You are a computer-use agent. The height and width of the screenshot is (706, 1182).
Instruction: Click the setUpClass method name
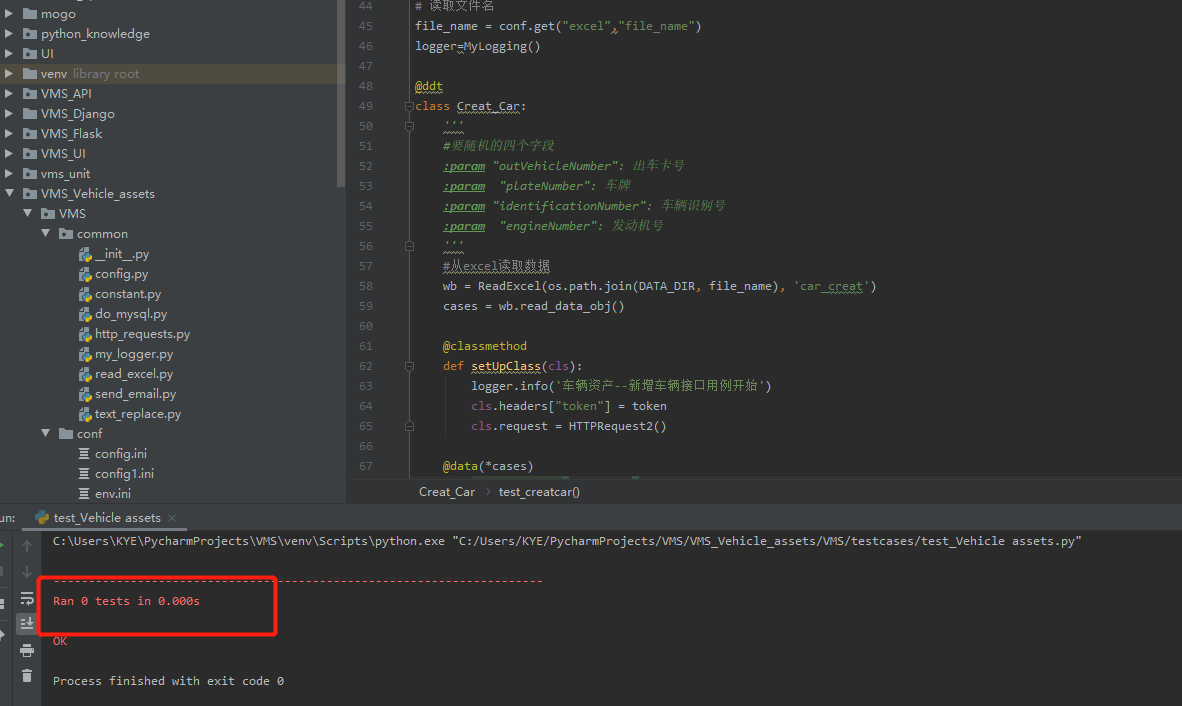pos(506,366)
